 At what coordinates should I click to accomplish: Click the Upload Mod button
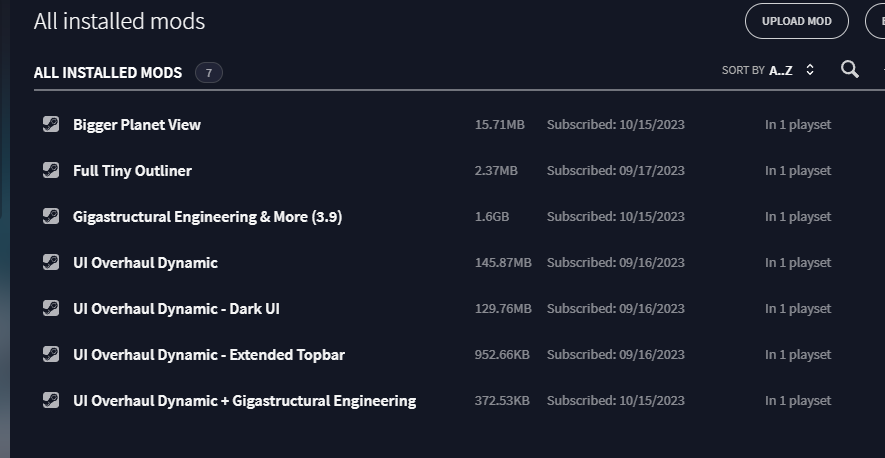tap(796, 21)
